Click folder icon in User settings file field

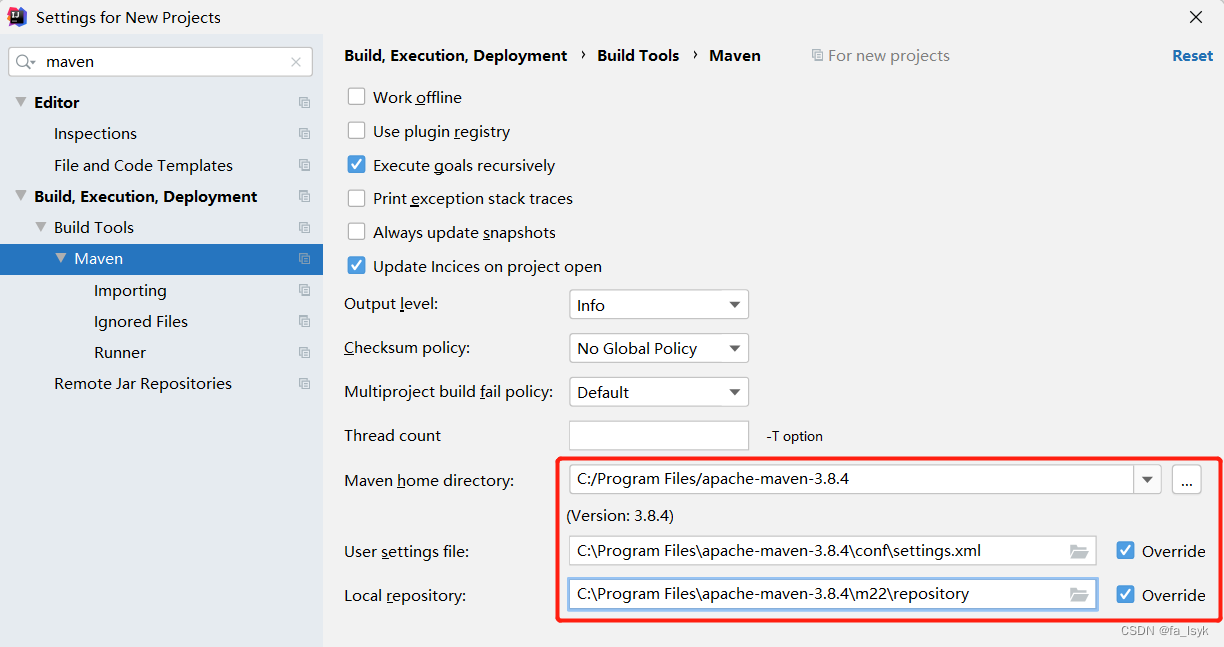tap(1078, 551)
